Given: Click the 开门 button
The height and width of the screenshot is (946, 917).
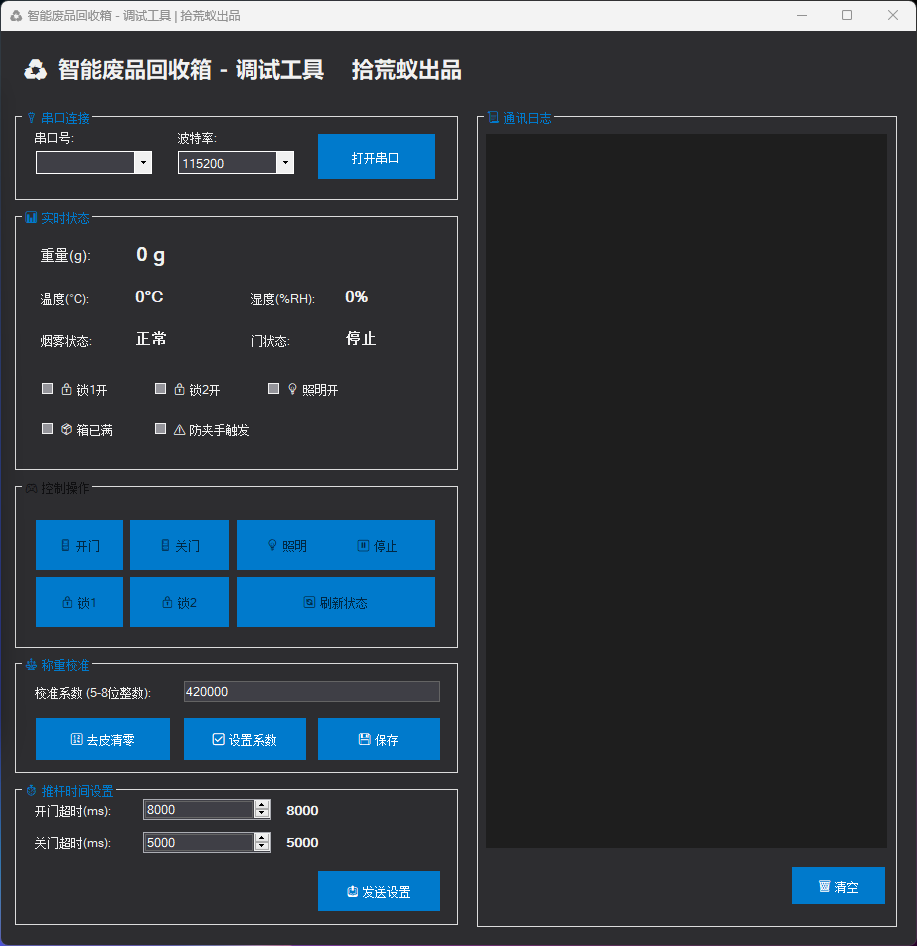Looking at the screenshot, I should pyautogui.click(x=79, y=545).
